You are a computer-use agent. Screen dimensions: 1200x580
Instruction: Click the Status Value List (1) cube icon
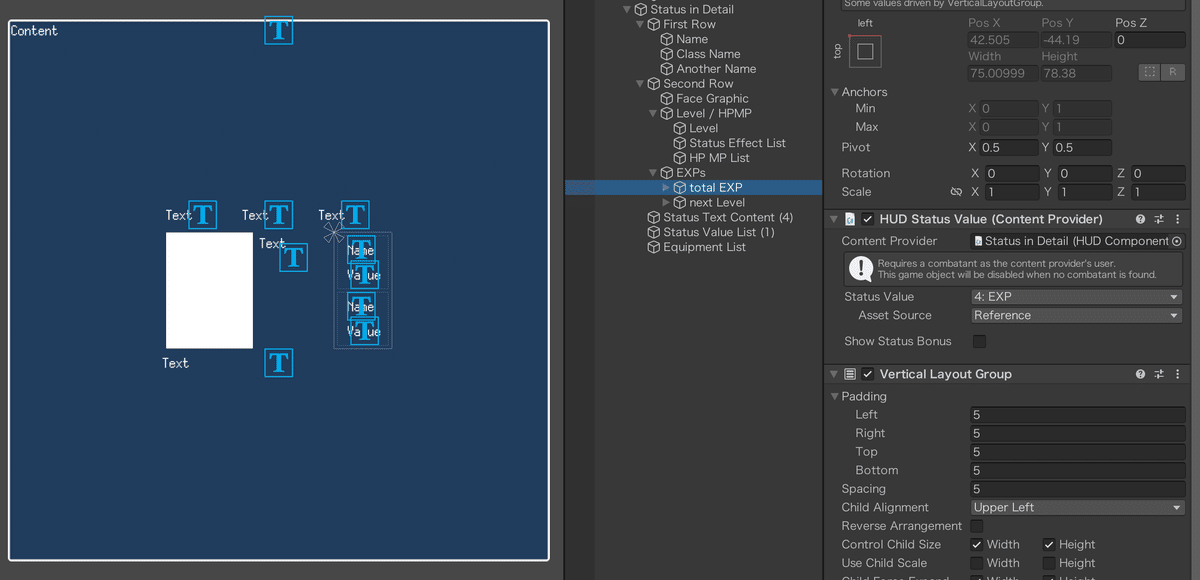tap(654, 232)
